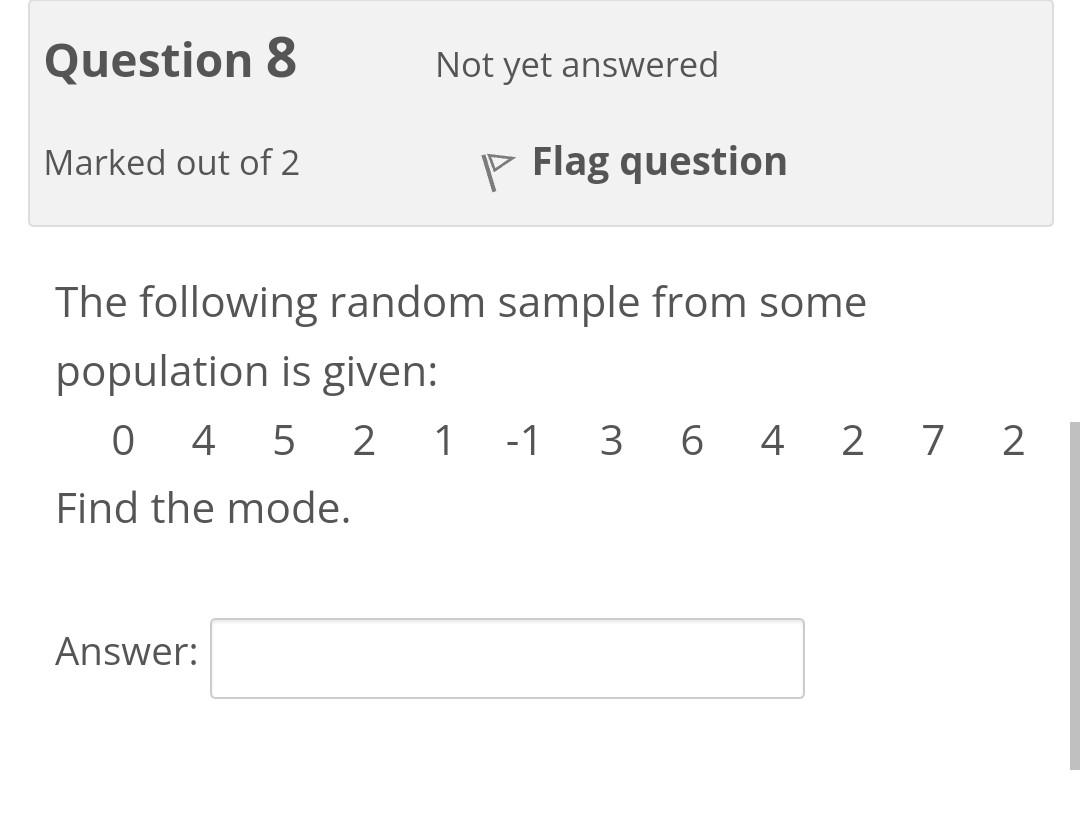
Task: Click the first 4 in the data row
Action: [203, 439]
